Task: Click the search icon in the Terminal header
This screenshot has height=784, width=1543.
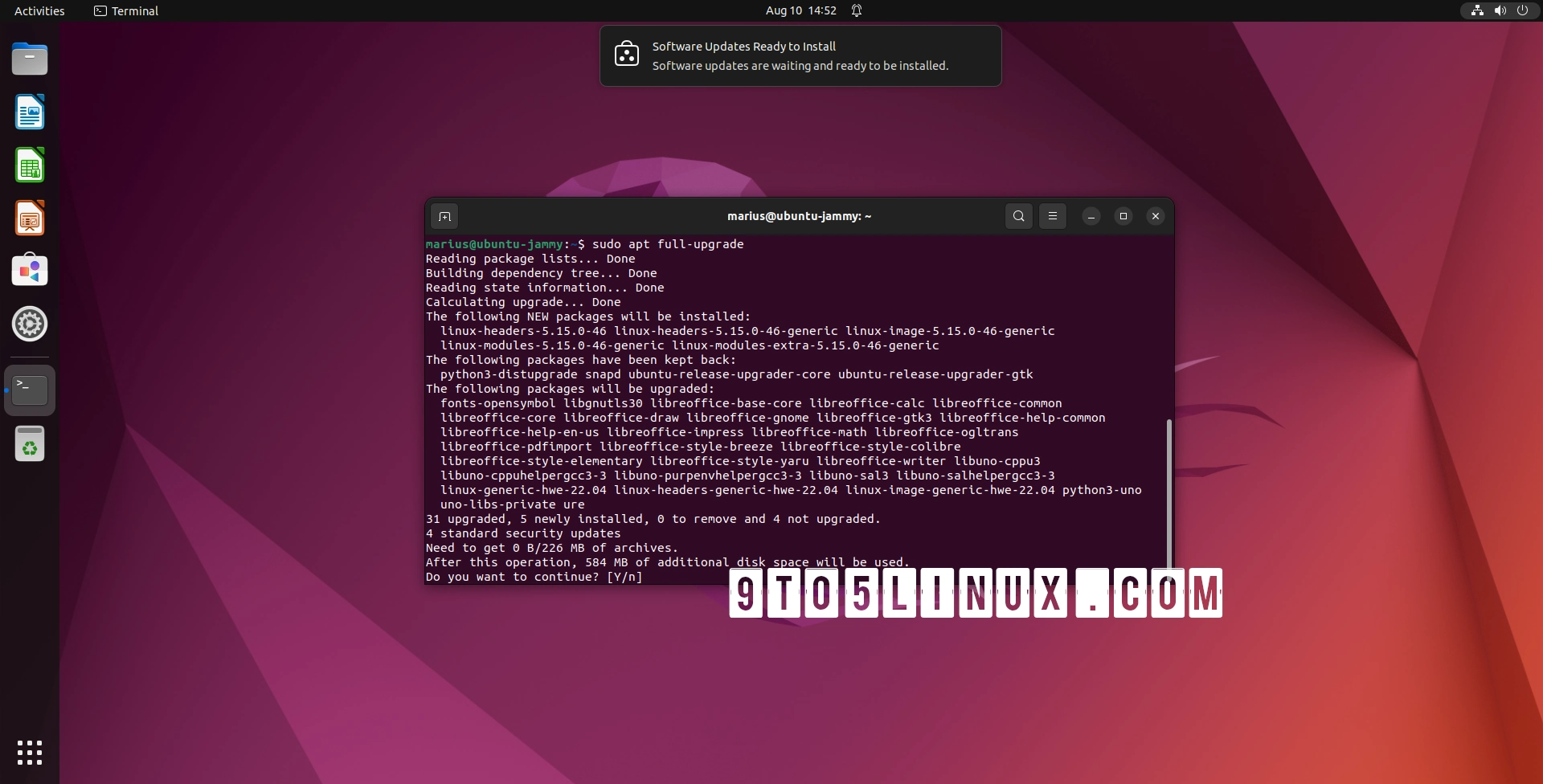Action: coord(1019,215)
